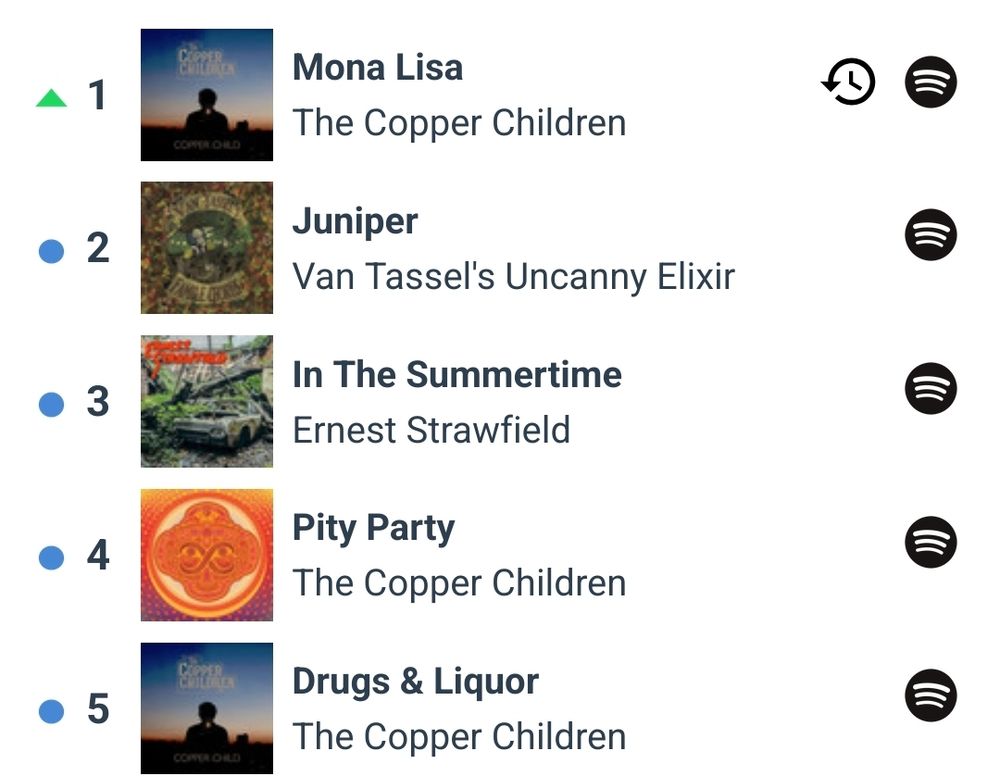Open Mona Lisa on Spotify
The image size is (1000, 777).
(x=930, y=82)
